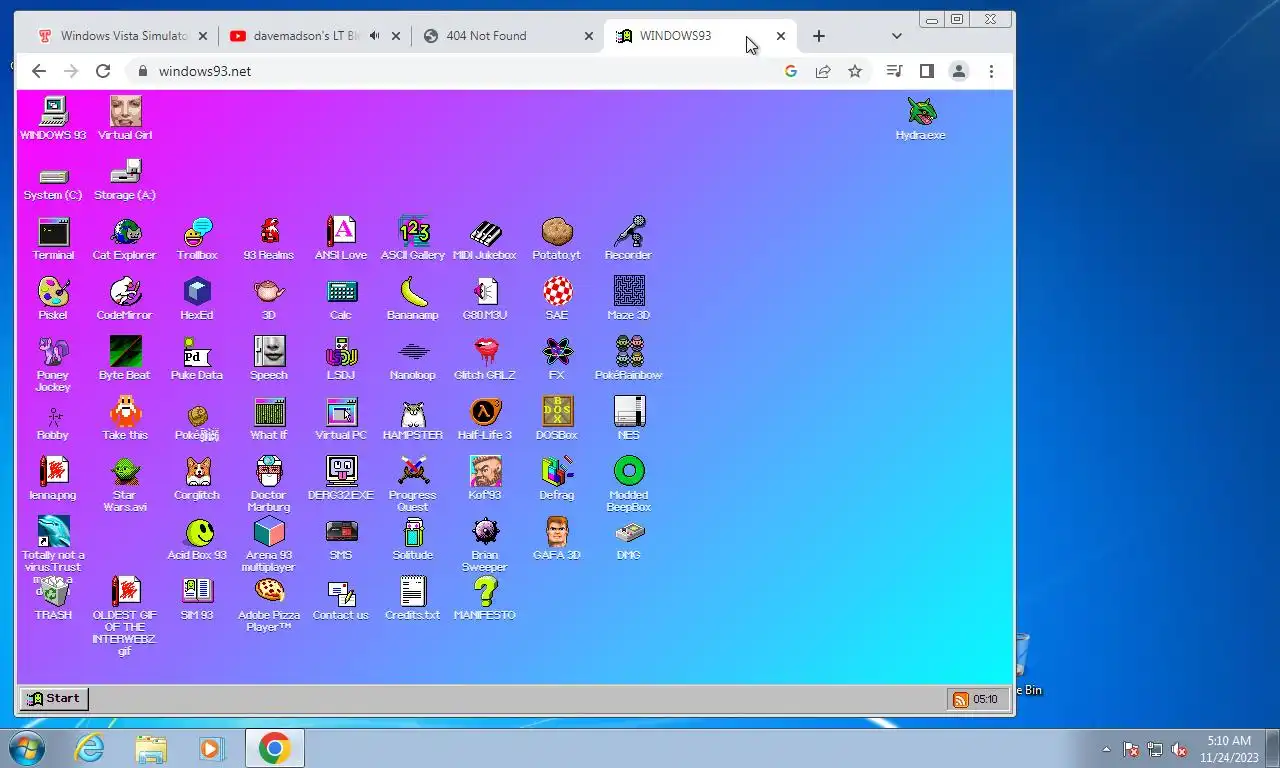This screenshot has width=1280, height=768.
Task: Mute the davemadson tab audio icon
Action: 374,36
